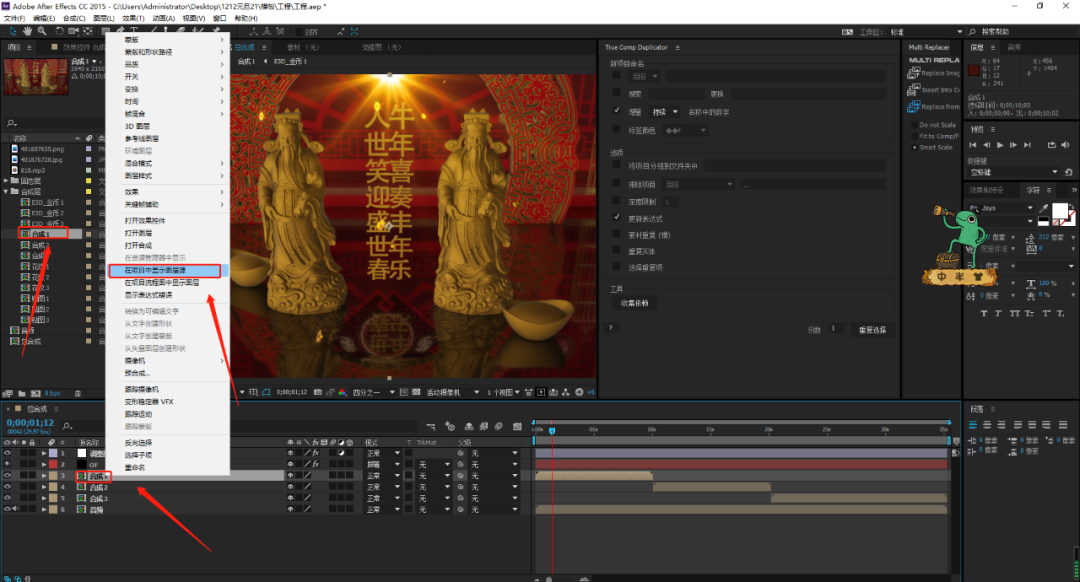Toggle the 深度限制 checkbox
The image size is (1080, 582).
click(x=616, y=201)
